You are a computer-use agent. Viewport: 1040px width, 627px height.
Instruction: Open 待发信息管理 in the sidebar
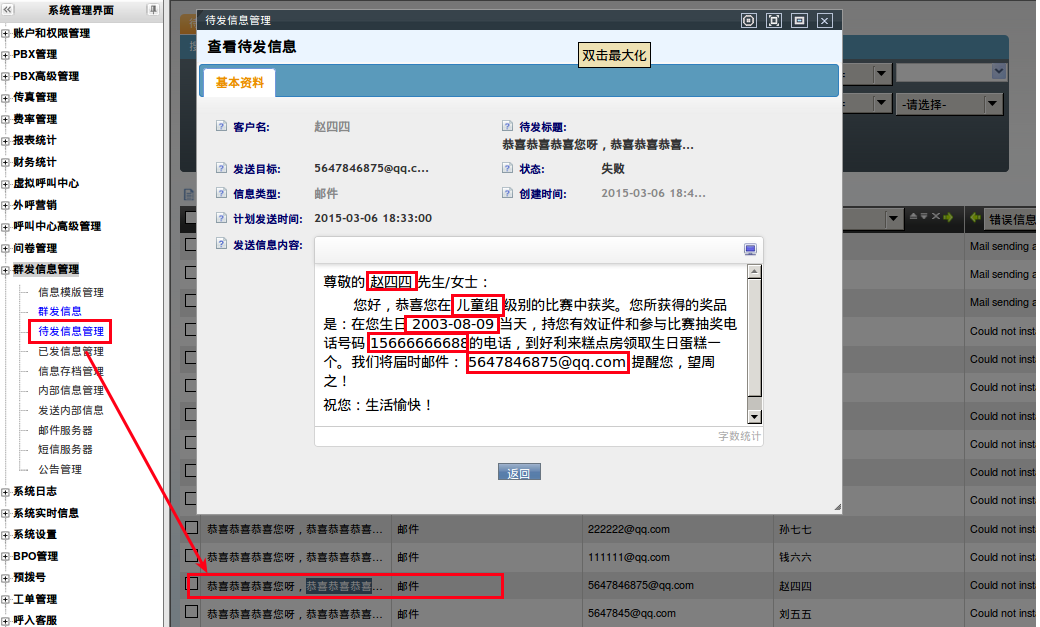click(70, 331)
